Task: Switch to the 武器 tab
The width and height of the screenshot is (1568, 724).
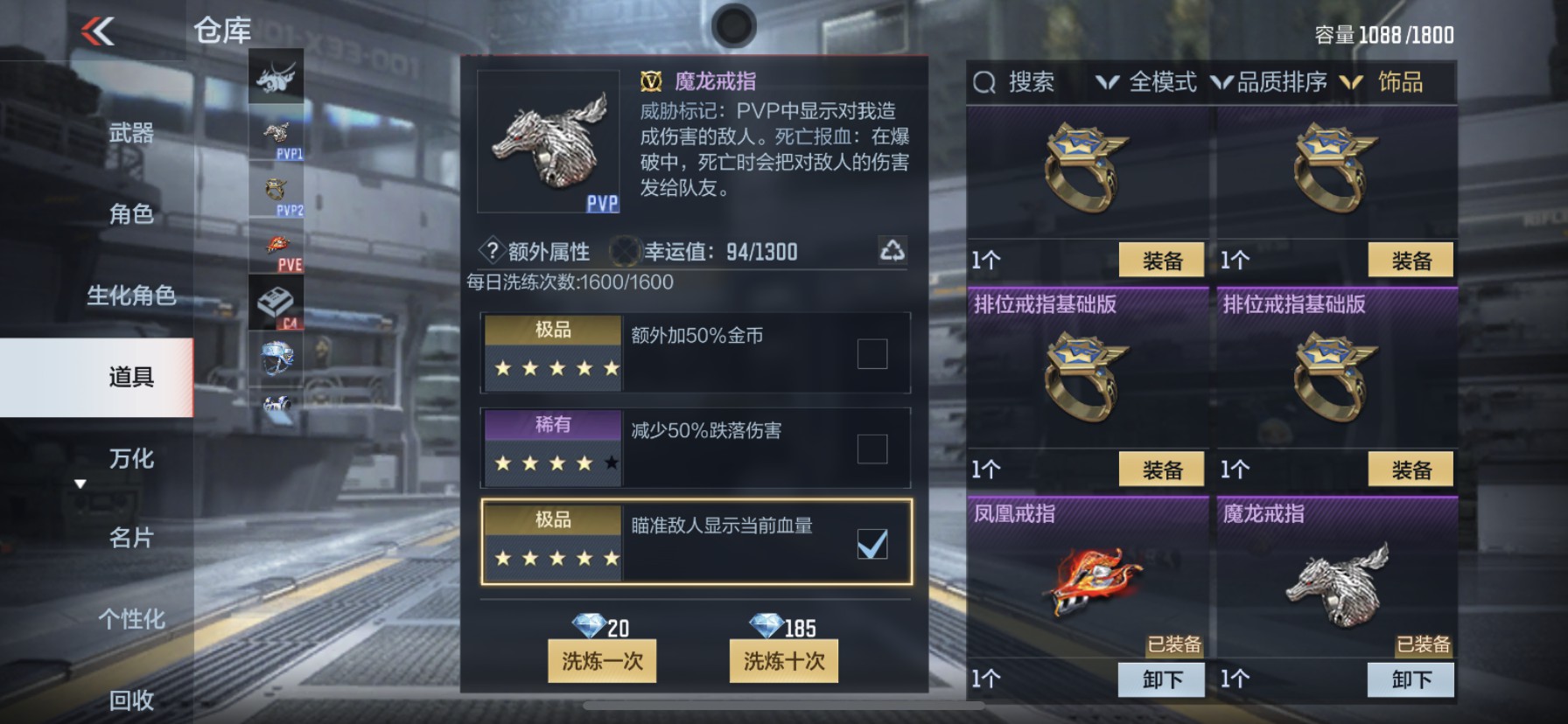Action: click(x=131, y=133)
